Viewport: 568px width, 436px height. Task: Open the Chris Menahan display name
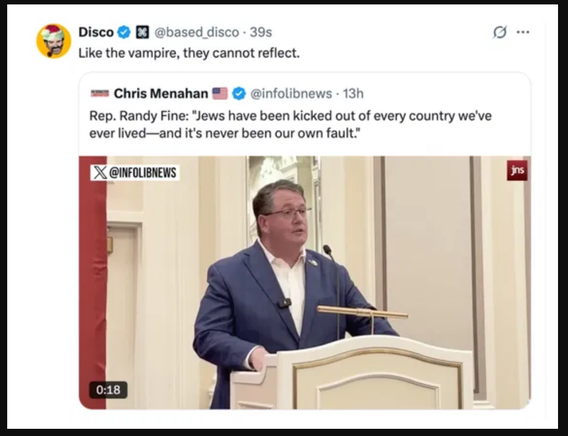(x=161, y=93)
